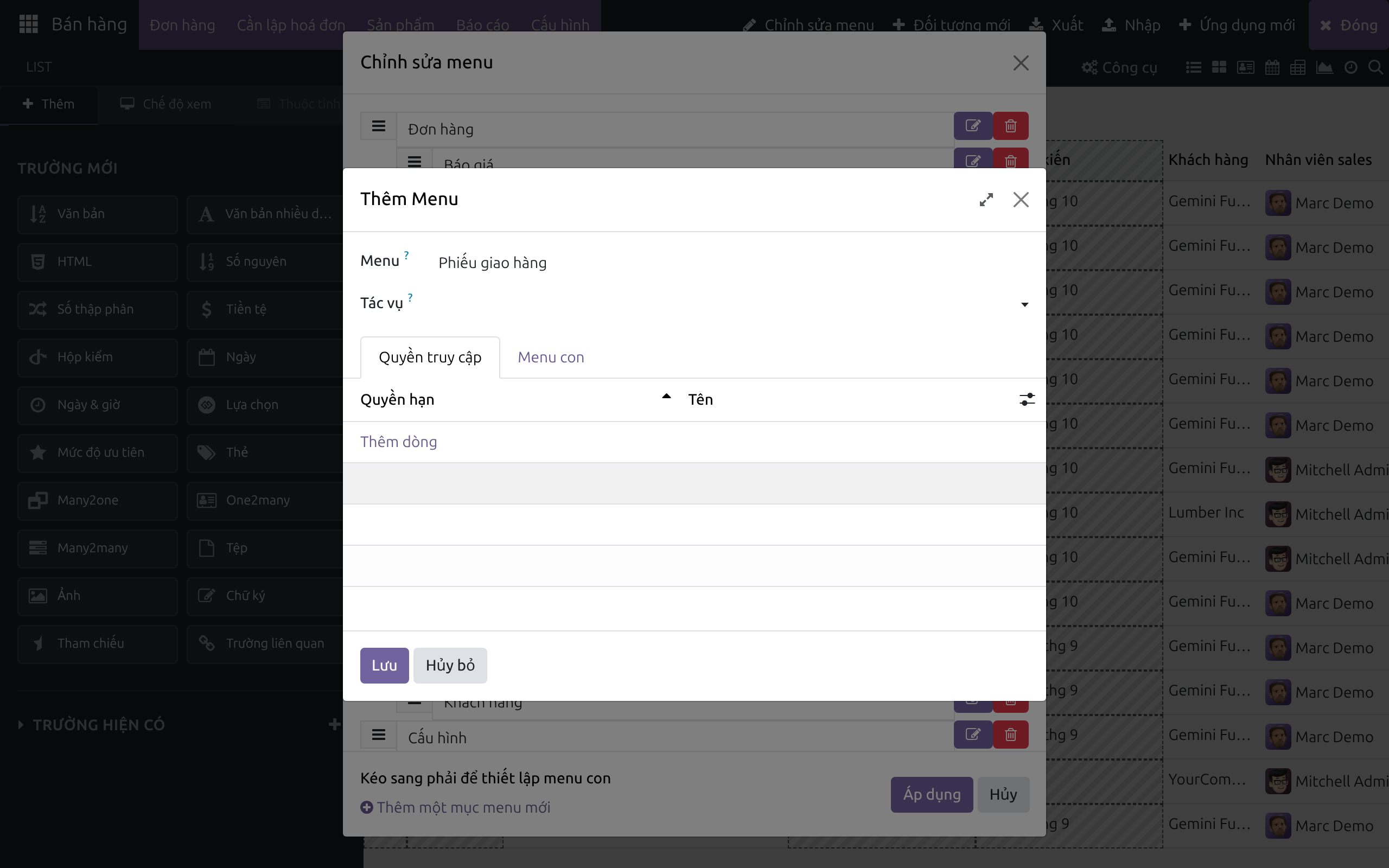Click the Lưu button
Image resolution: width=1389 pixels, height=868 pixels.
click(x=385, y=665)
